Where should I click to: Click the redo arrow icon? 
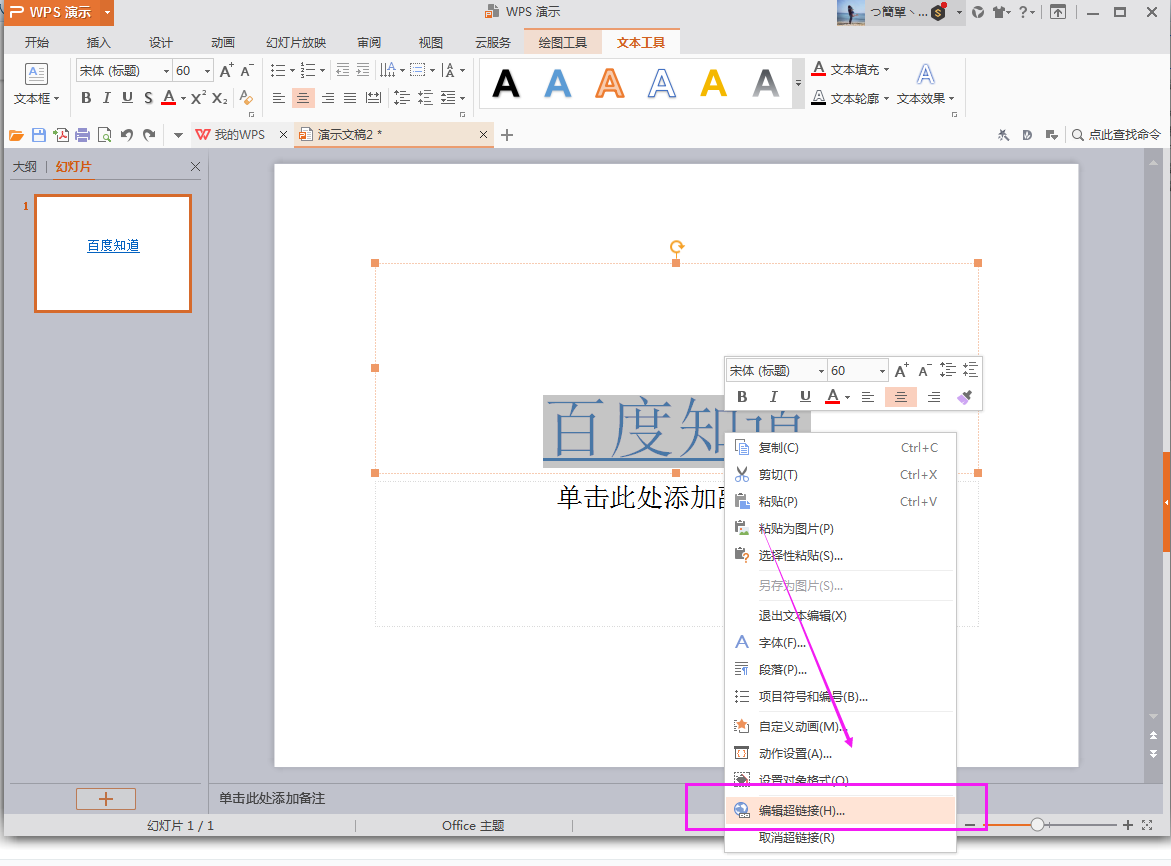click(149, 135)
